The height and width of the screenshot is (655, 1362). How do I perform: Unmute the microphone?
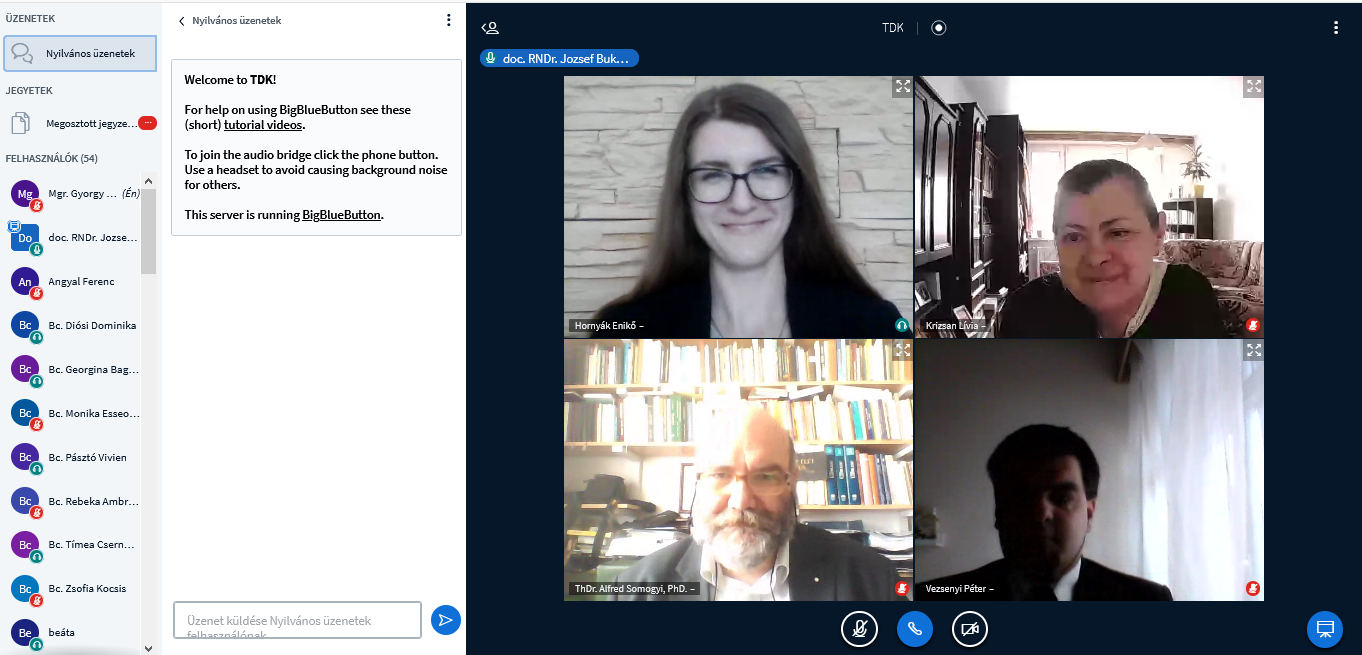(x=859, y=628)
